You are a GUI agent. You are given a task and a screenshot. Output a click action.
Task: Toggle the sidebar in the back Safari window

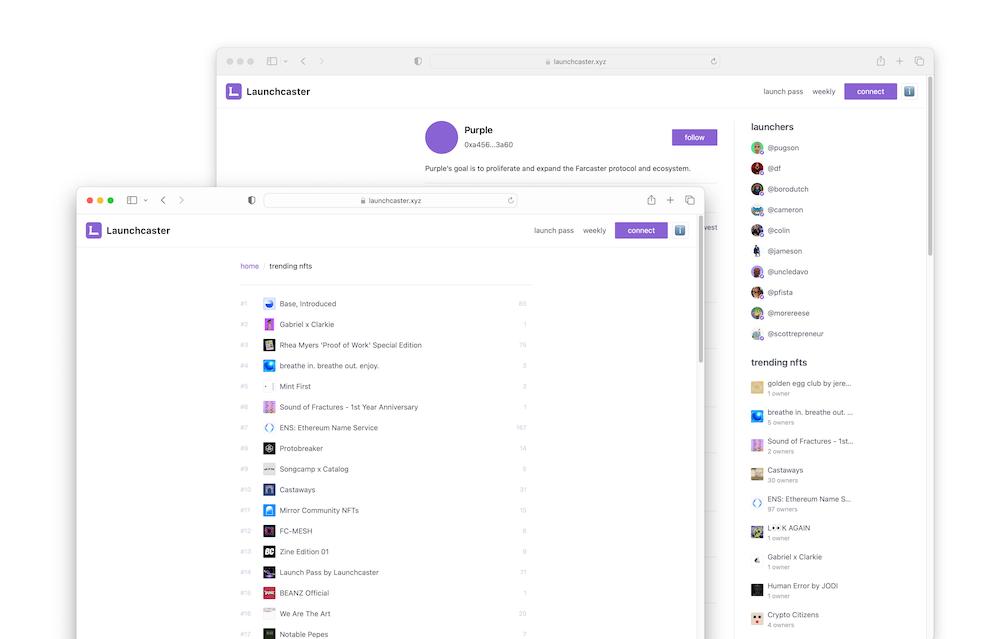pos(272,61)
